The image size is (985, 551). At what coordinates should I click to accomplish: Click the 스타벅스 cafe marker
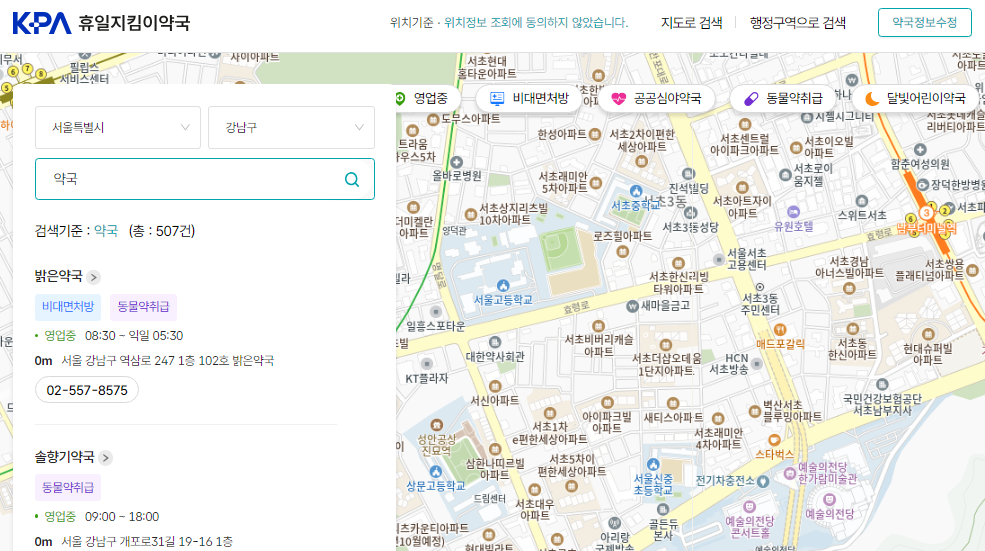pos(774,440)
